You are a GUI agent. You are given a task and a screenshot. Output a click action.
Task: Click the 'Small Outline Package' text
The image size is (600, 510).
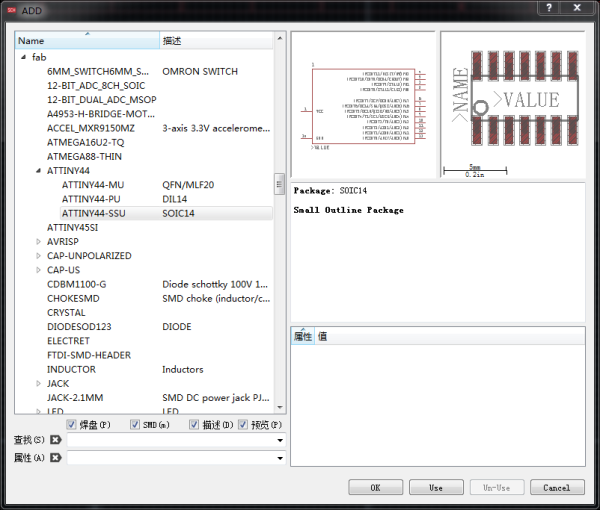[348, 210]
